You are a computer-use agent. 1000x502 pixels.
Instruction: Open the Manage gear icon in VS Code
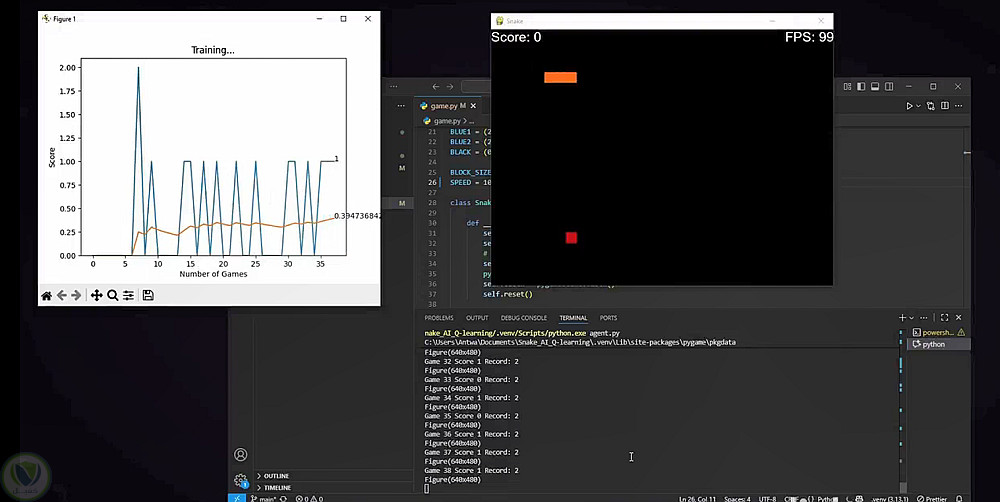(240, 480)
